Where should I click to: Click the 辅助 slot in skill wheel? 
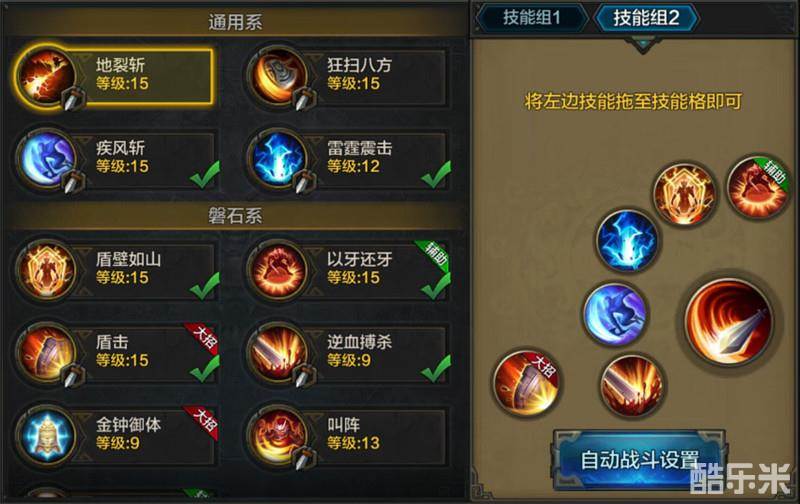(x=759, y=187)
